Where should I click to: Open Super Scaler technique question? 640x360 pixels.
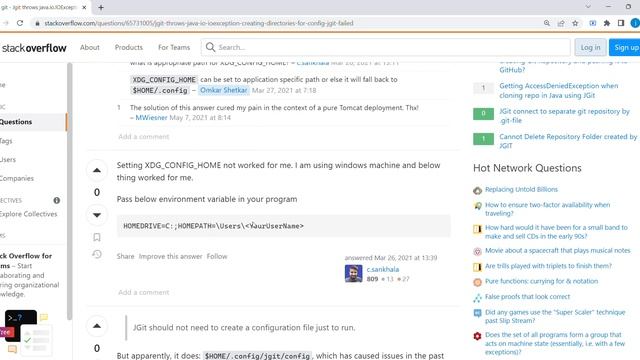click(x=555, y=316)
